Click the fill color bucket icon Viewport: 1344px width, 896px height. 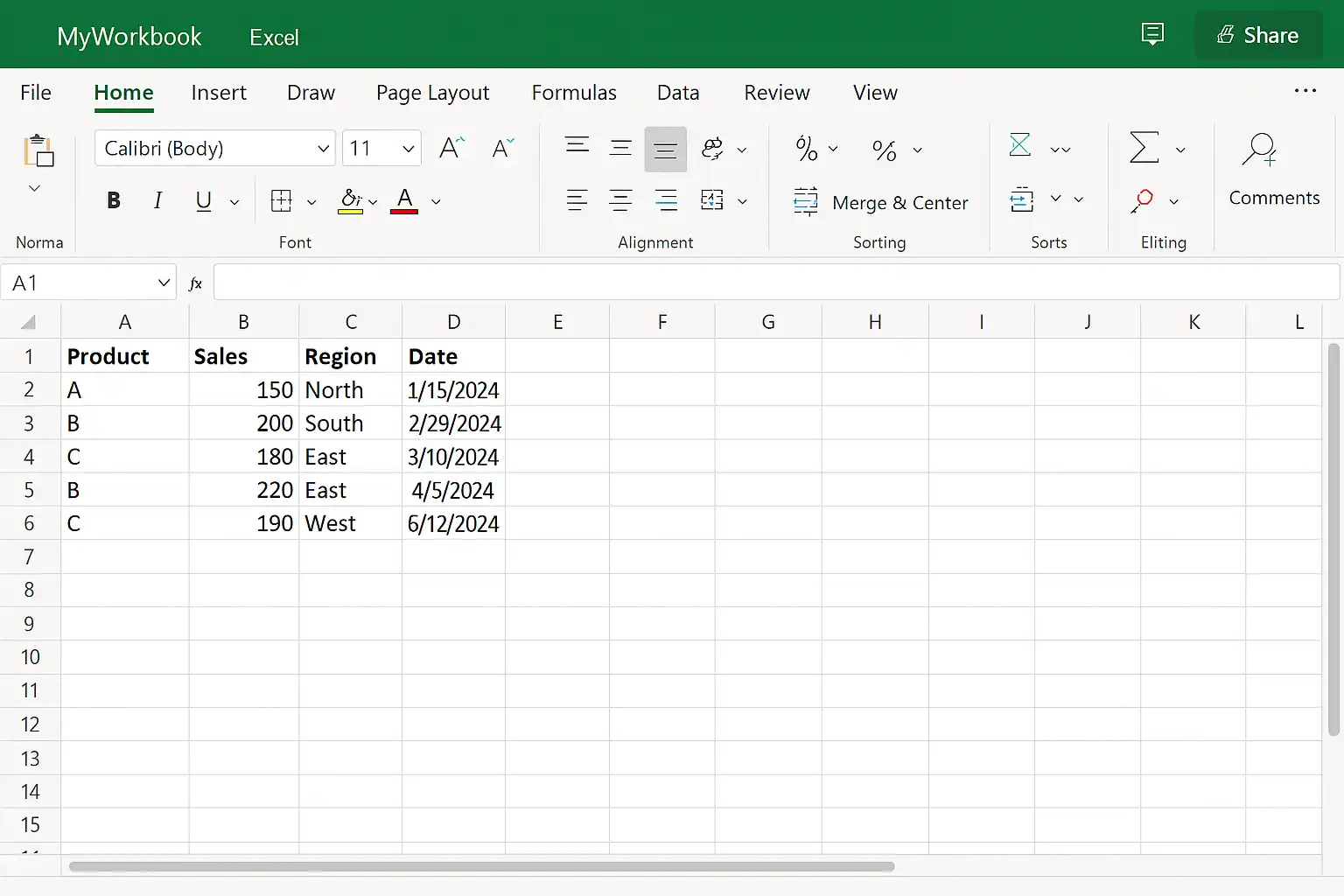pyautogui.click(x=351, y=201)
